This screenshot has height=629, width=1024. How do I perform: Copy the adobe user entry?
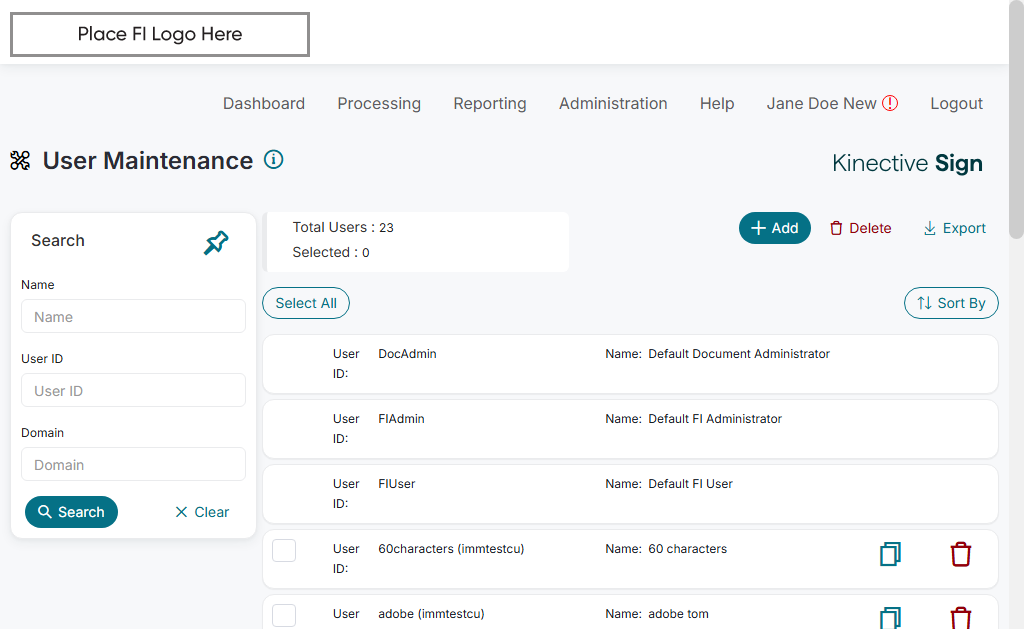[x=890, y=617]
